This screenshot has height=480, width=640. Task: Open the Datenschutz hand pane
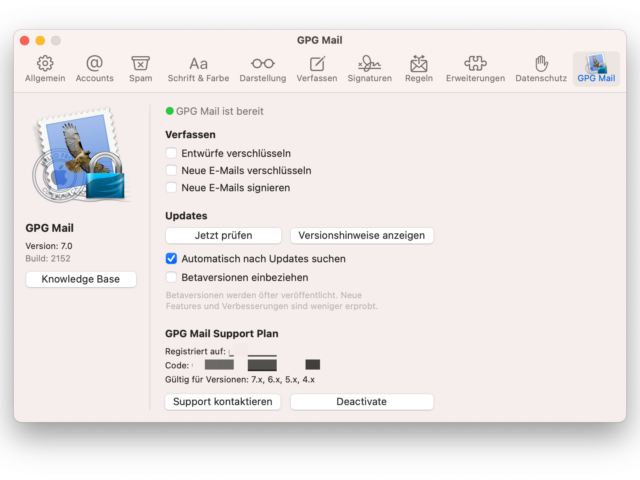tap(541, 69)
